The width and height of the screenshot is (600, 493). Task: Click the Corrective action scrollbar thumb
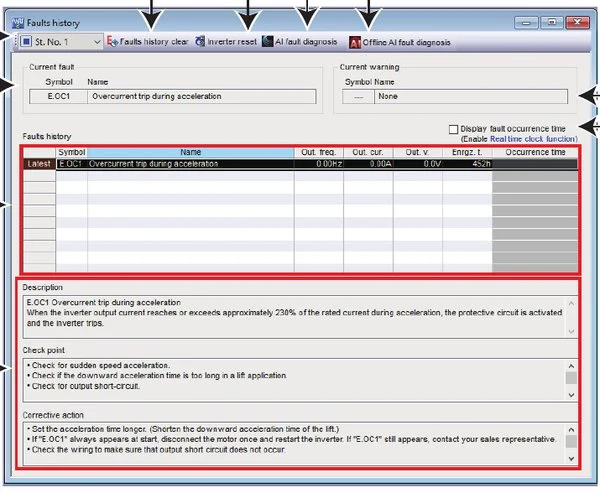pyautogui.click(x=571, y=441)
